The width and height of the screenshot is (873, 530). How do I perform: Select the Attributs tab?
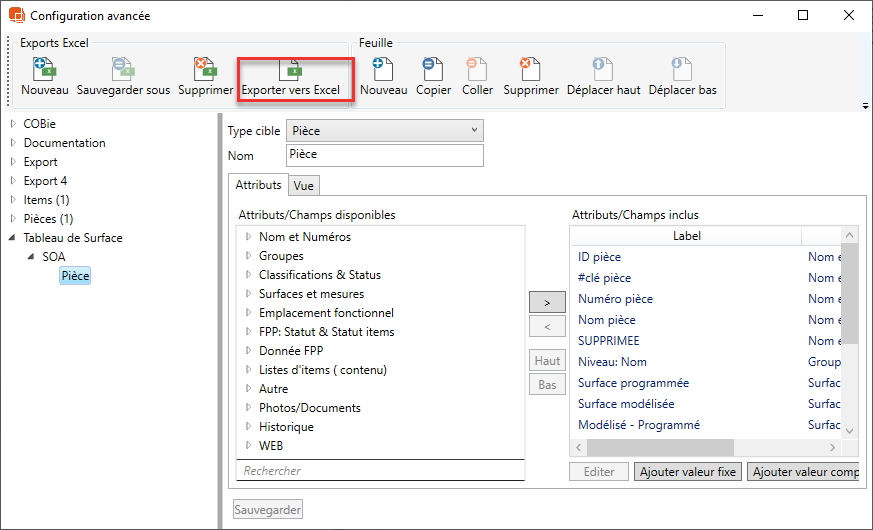pyautogui.click(x=257, y=185)
